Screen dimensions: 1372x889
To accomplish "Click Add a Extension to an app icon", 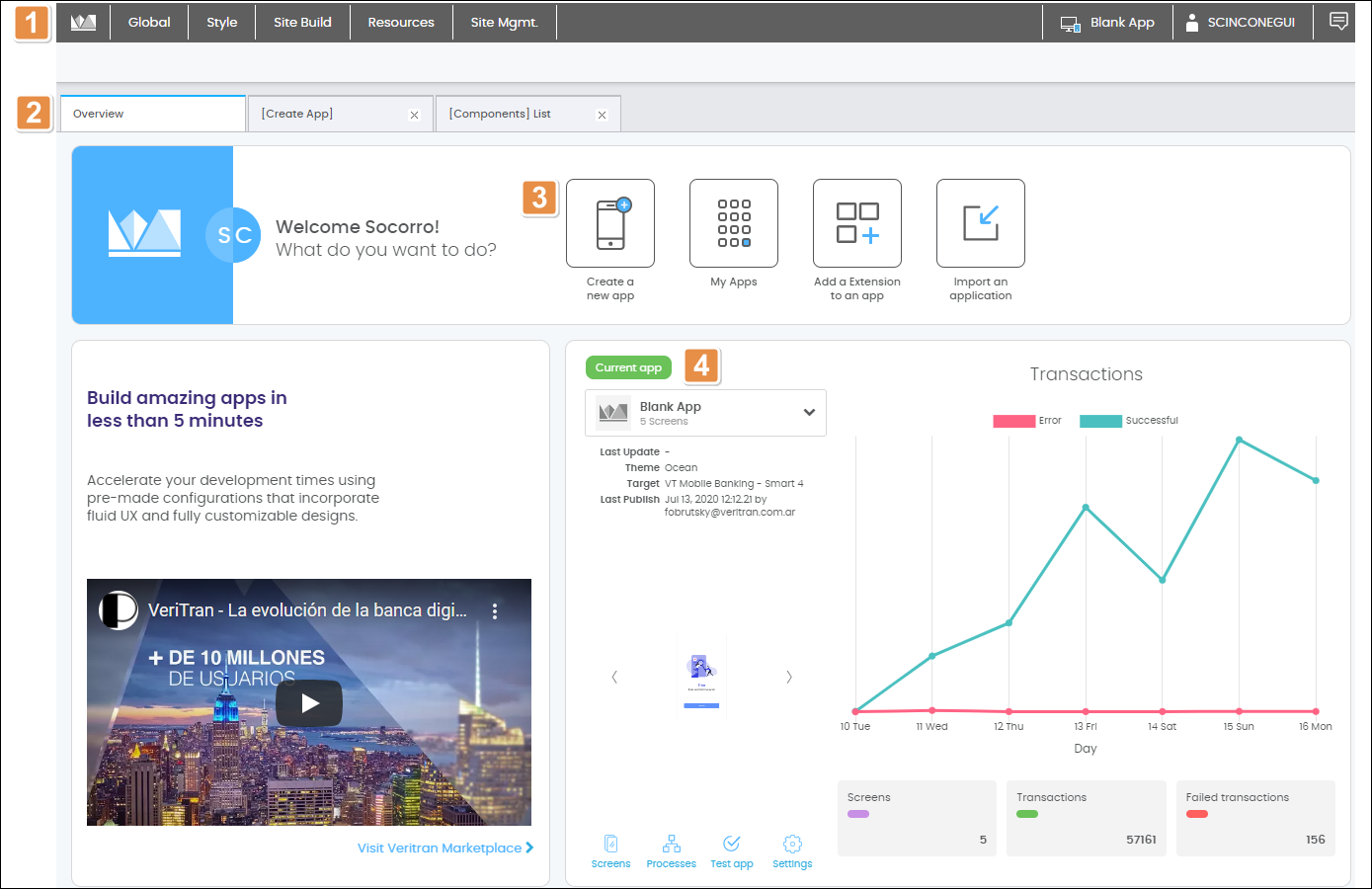I will [x=857, y=223].
